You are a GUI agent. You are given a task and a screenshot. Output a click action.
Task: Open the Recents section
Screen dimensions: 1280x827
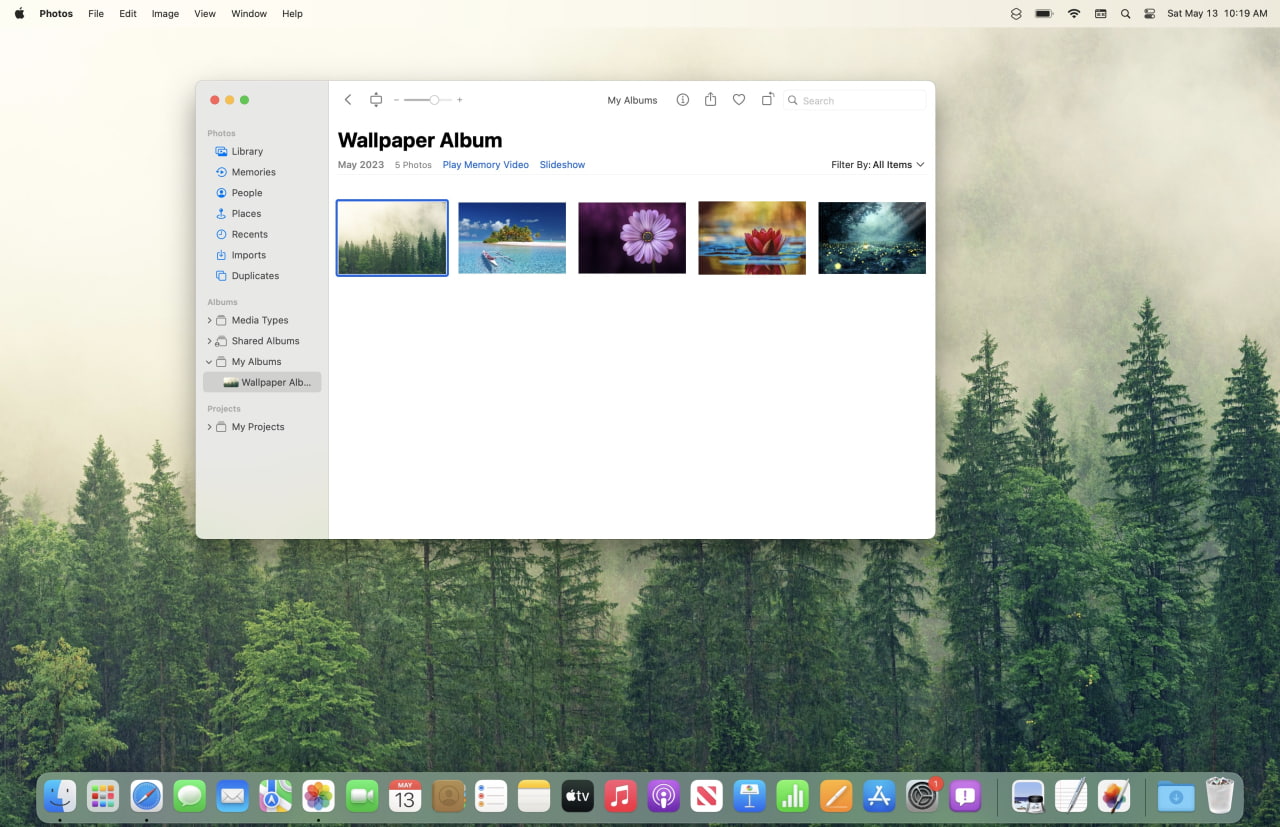(247, 234)
